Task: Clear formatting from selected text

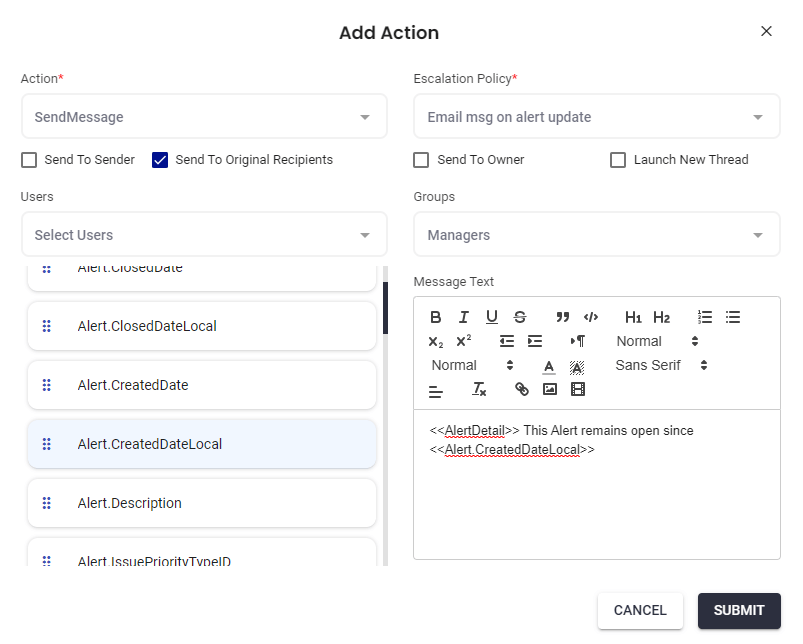Action: coord(479,390)
